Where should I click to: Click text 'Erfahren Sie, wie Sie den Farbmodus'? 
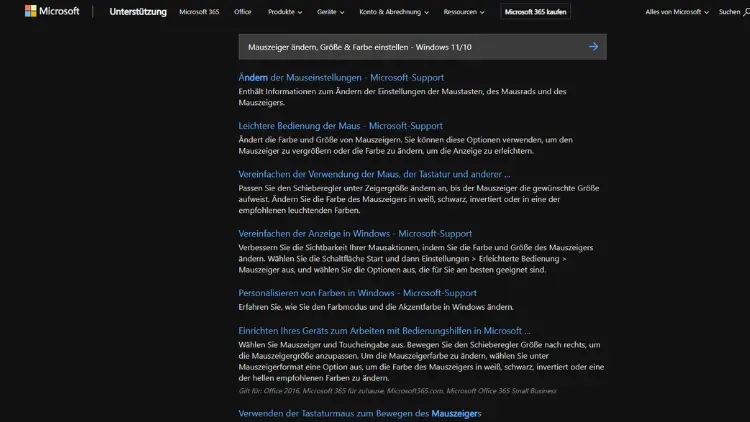pyautogui.click(x=303, y=306)
